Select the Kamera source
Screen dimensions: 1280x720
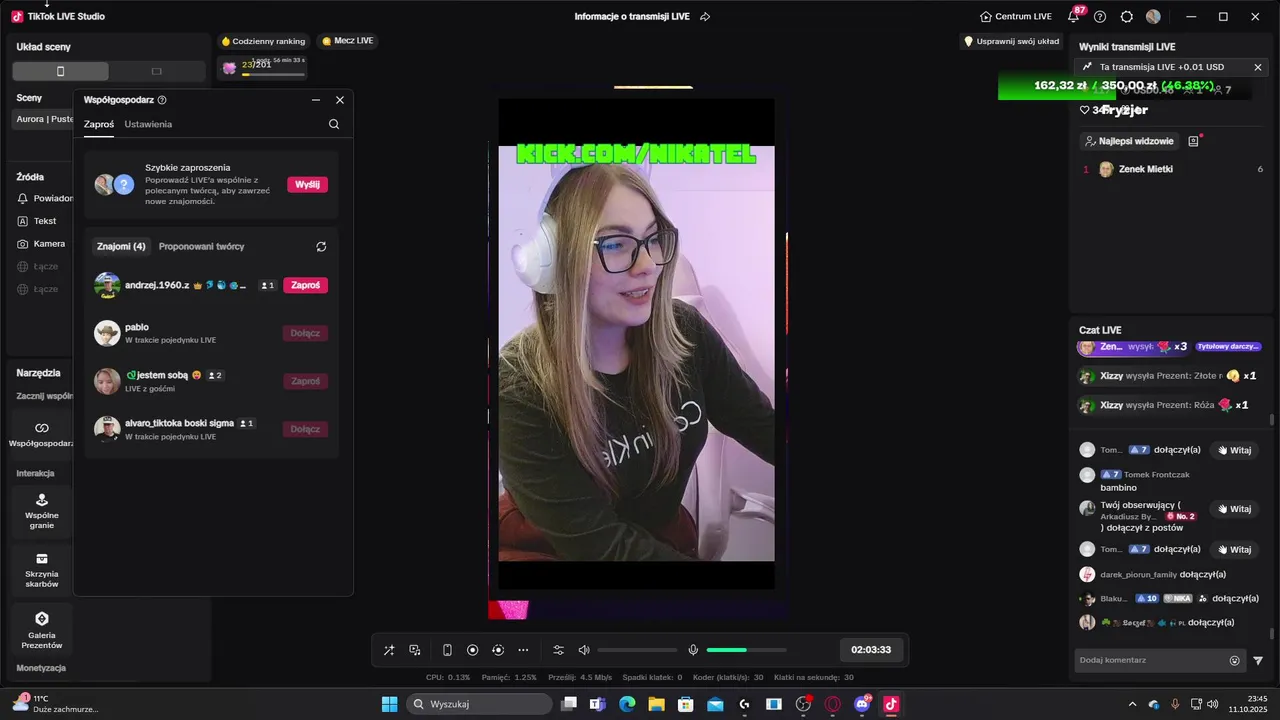[x=41, y=244]
